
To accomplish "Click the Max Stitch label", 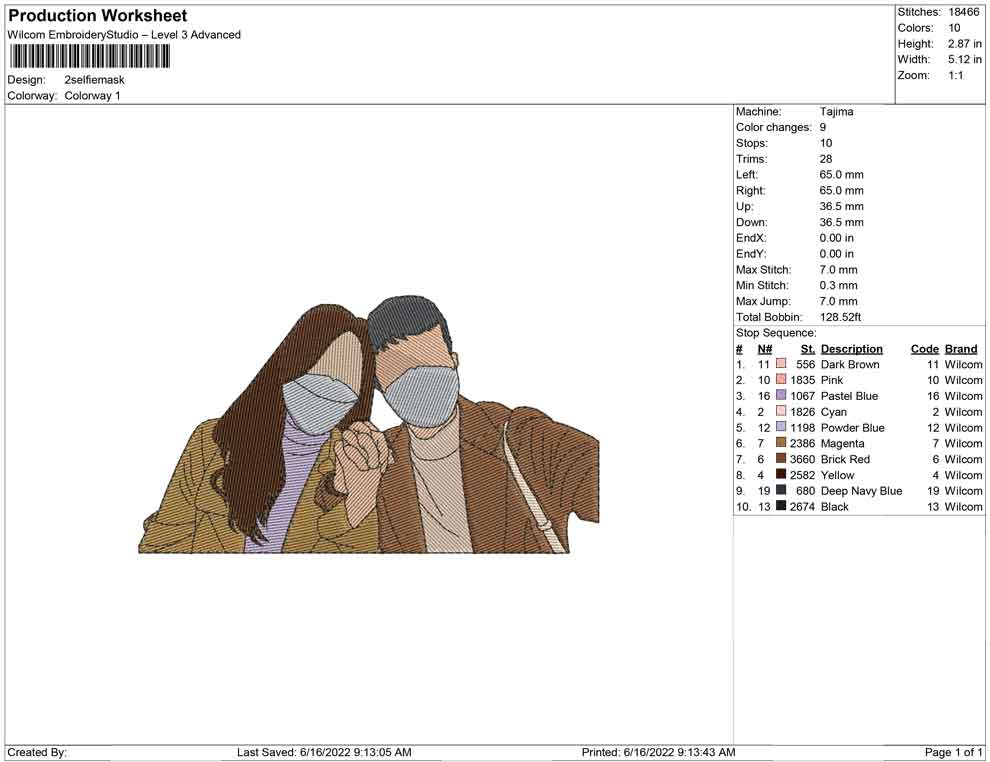I will 763,270.
